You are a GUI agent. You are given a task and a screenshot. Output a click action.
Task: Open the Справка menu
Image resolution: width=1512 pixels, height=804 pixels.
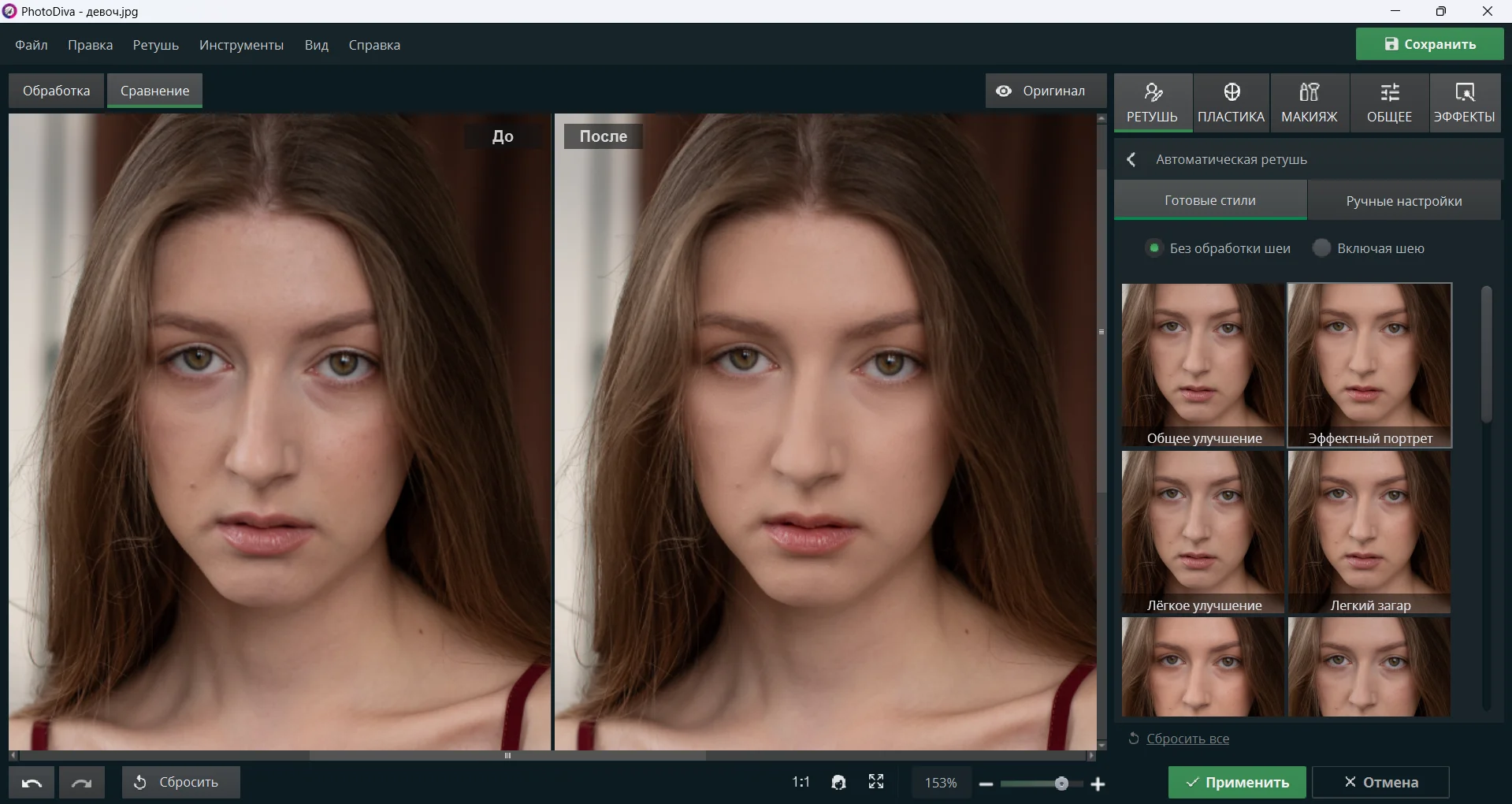coord(374,45)
